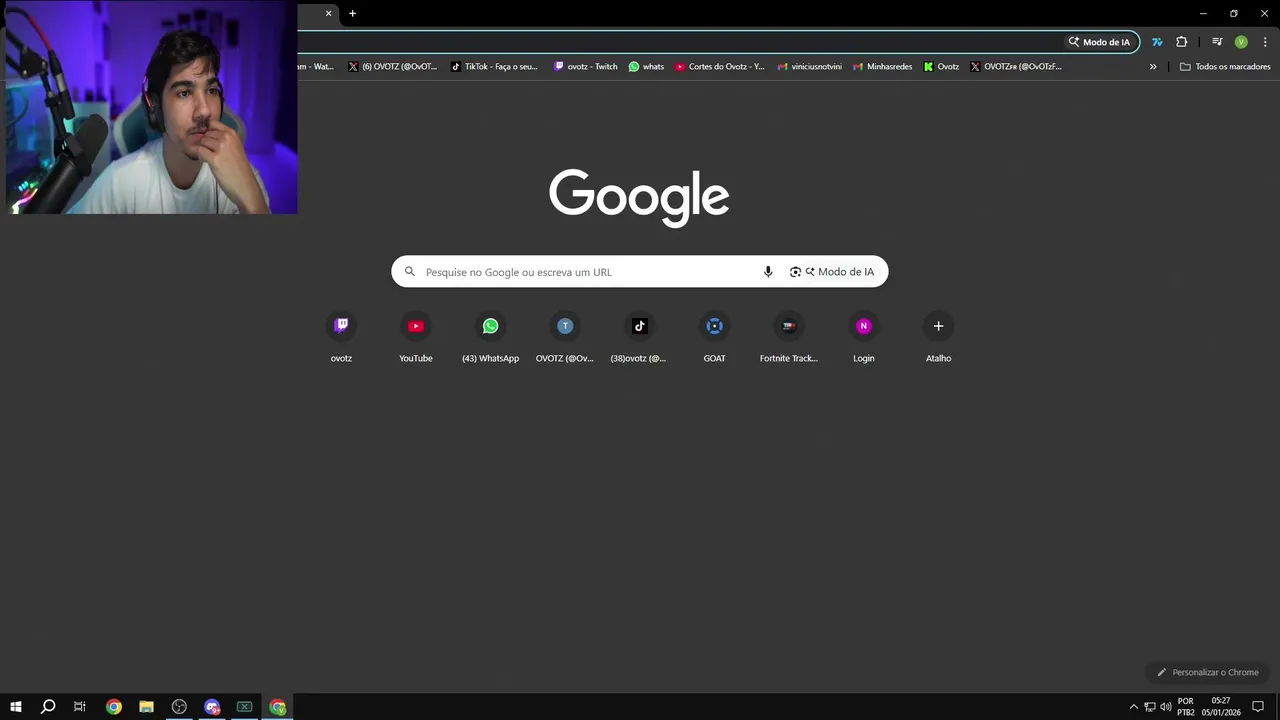The height and width of the screenshot is (720, 1280).
Task: Click Personalizar o Chrome button
Action: (x=1207, y=672)
